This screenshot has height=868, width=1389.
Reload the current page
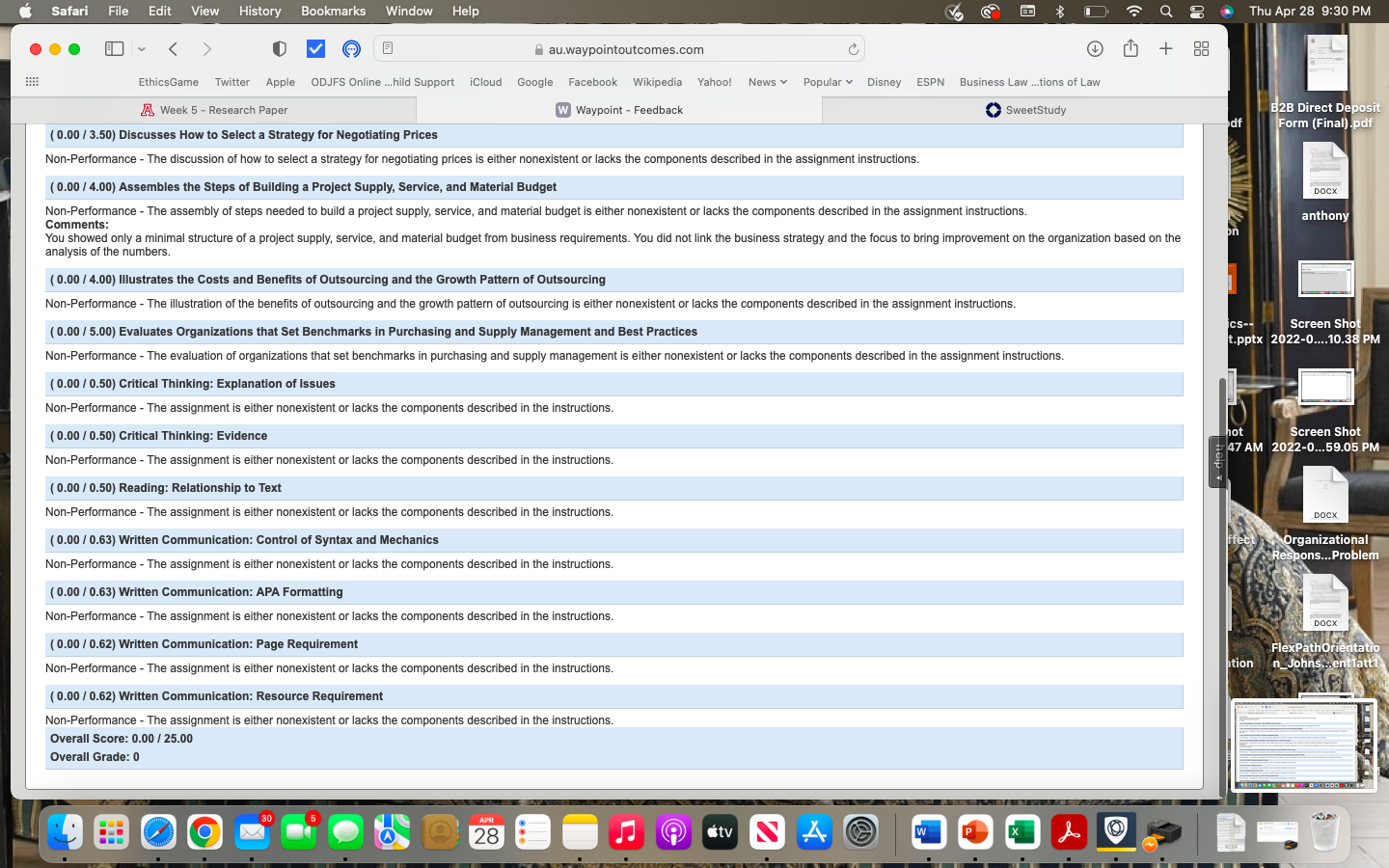[853, 49]
